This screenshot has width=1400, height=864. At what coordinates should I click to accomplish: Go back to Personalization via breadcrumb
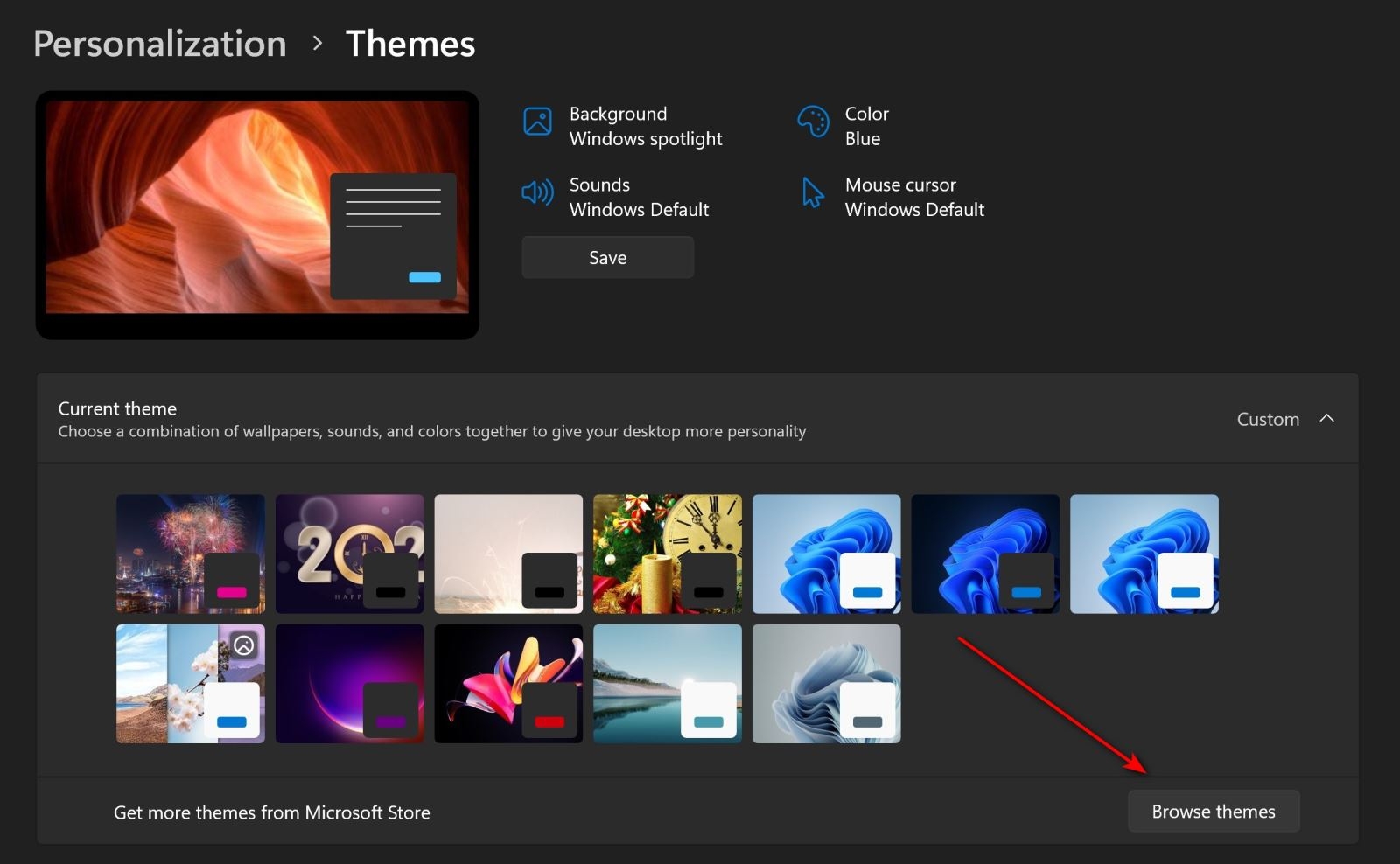pyautogui.click(x=159, y=43)
